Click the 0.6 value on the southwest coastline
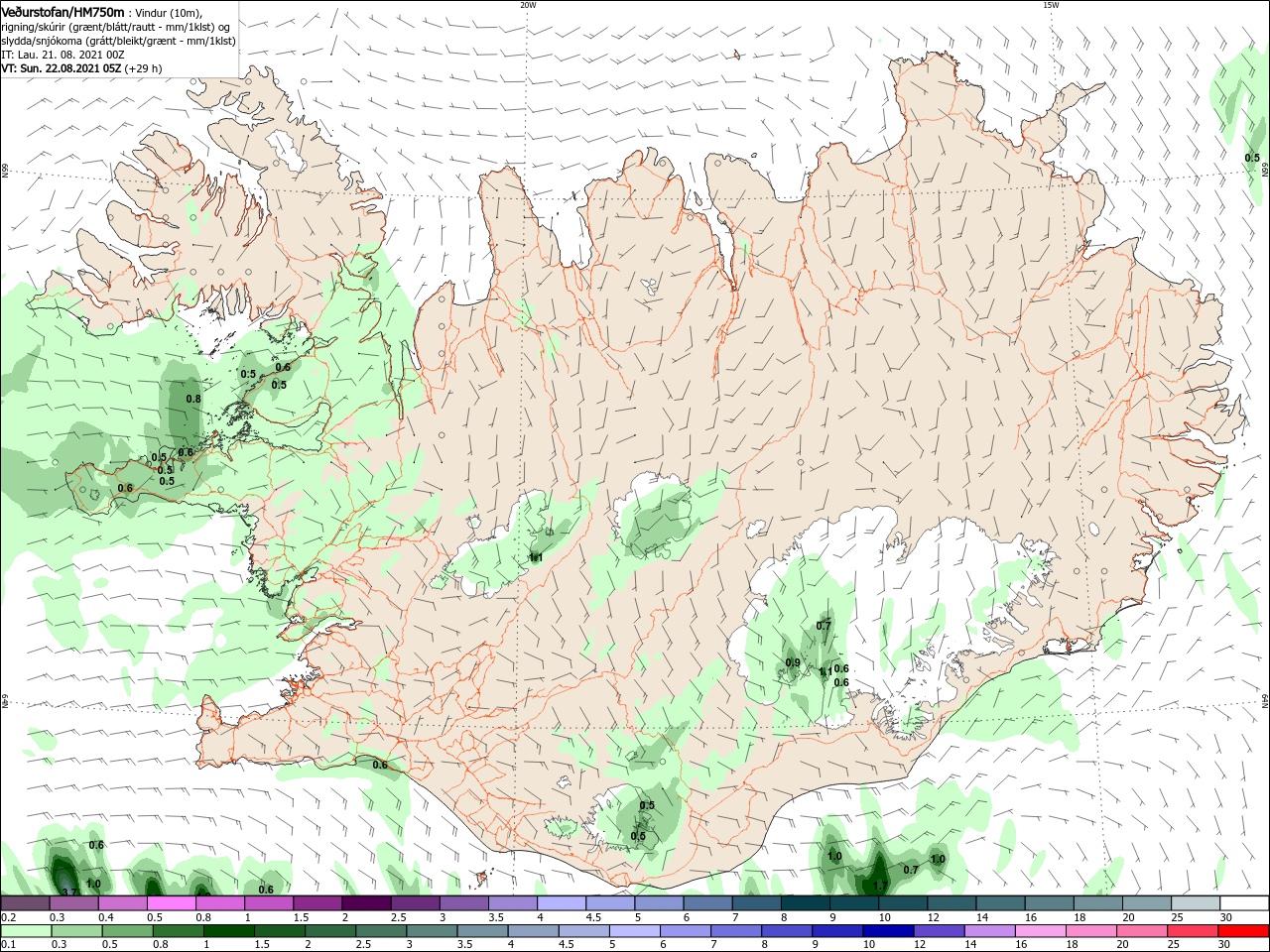Screen dimensions: 1270x952 pos(380,765)
